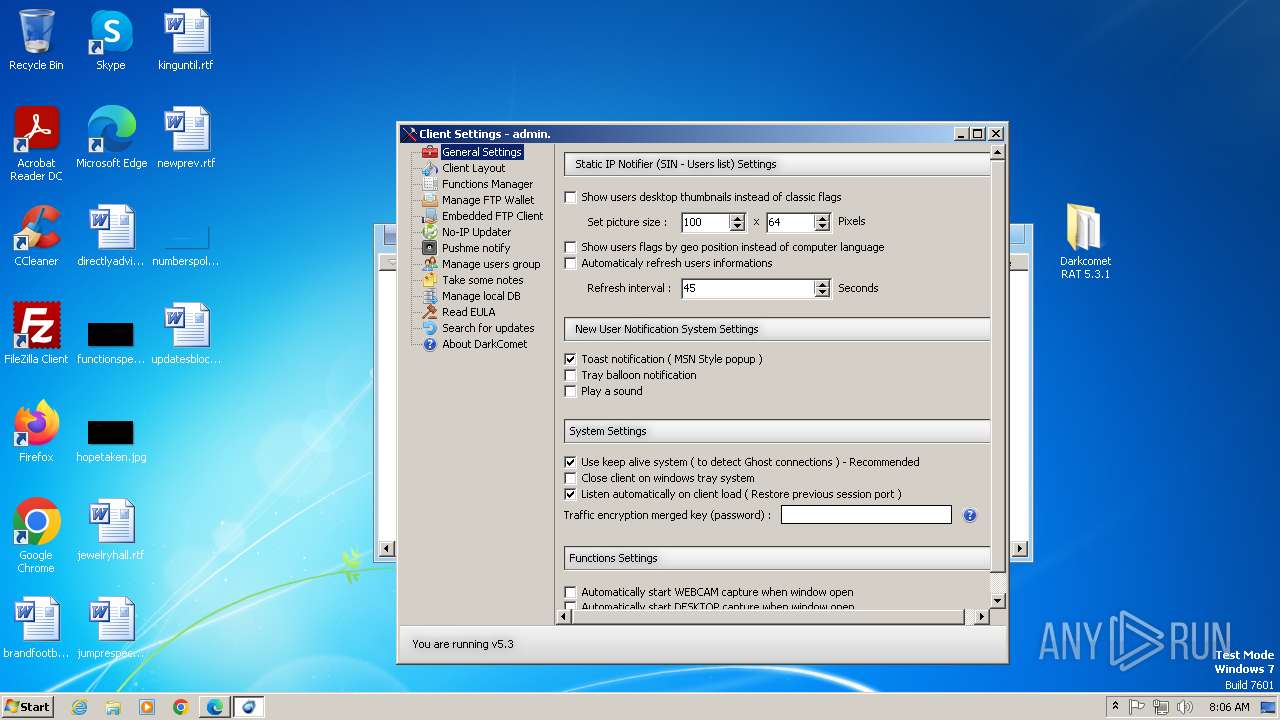The image size is (1280, 720).
Task: Open Functions Manager icon
Action: point(430,184)
